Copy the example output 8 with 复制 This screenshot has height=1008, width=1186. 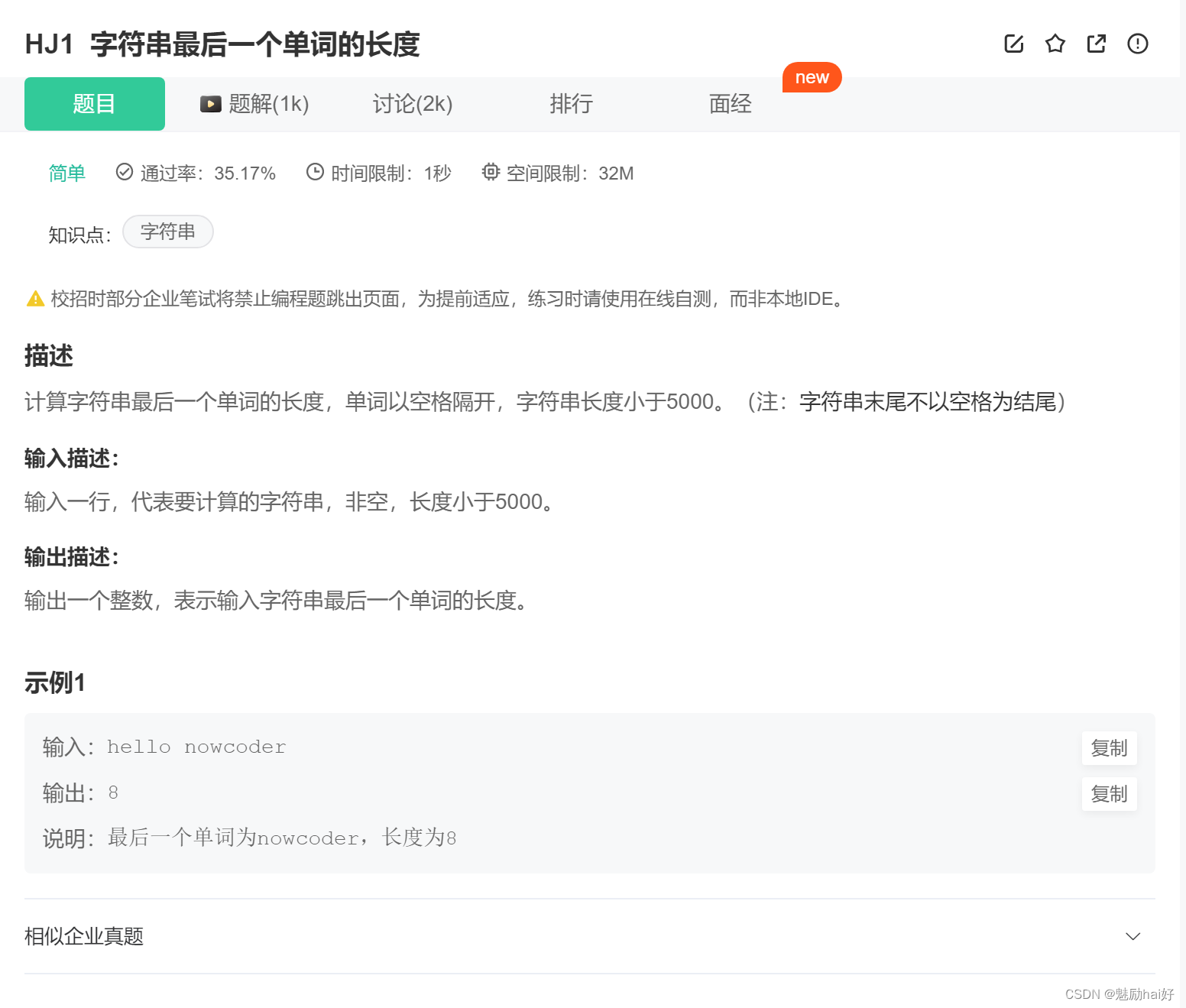pyautogui.click(x=1109, y=794)
